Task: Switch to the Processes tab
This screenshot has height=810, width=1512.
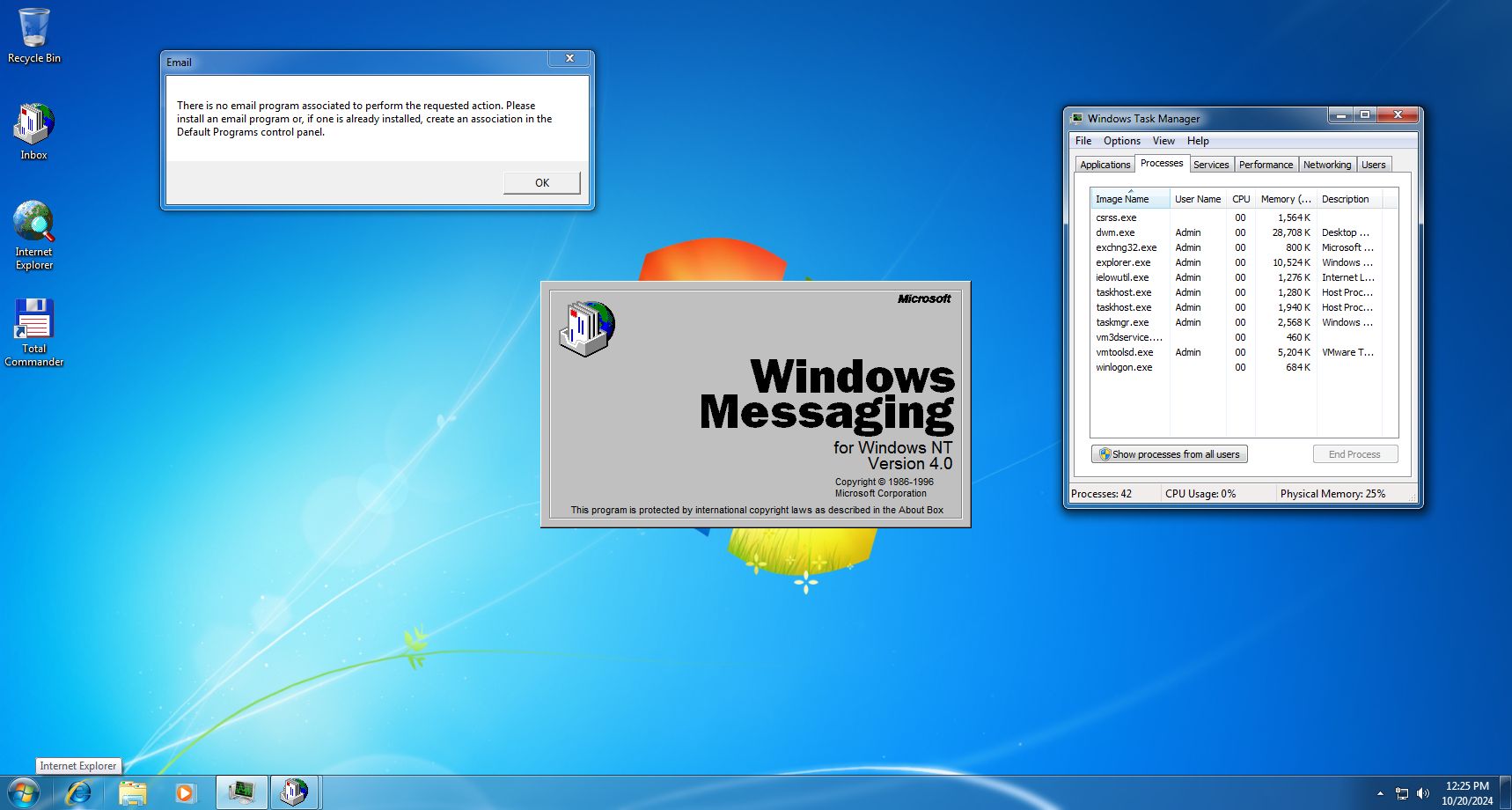Action: tap(1162, 163)
